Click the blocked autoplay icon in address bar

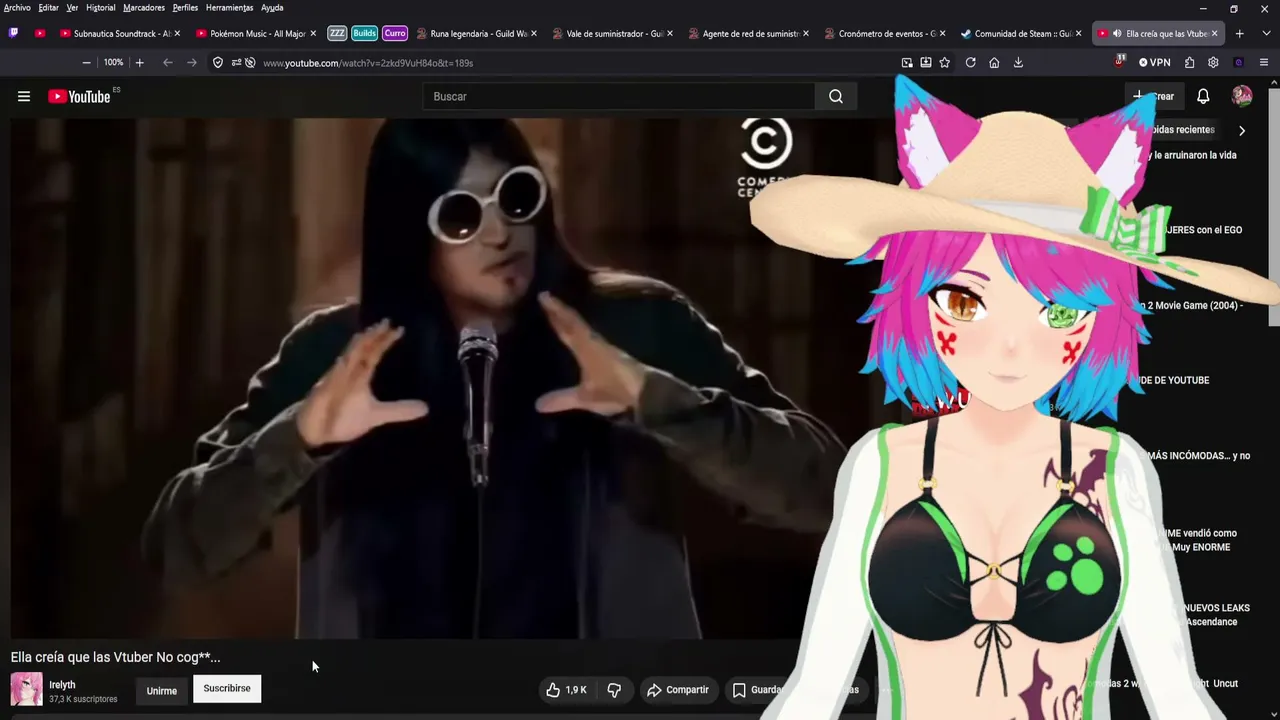[x=250, y=62]
